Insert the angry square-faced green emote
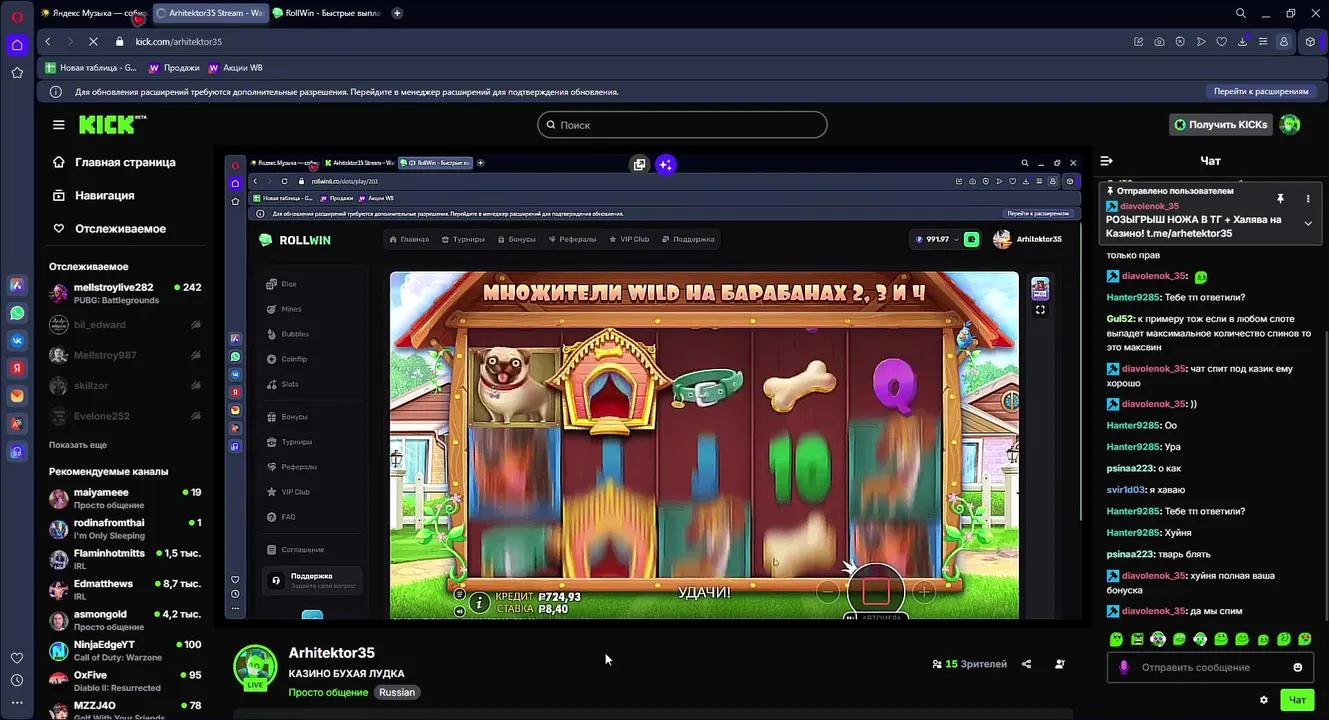This screenshot has width=1329, height=720. 1137,639
